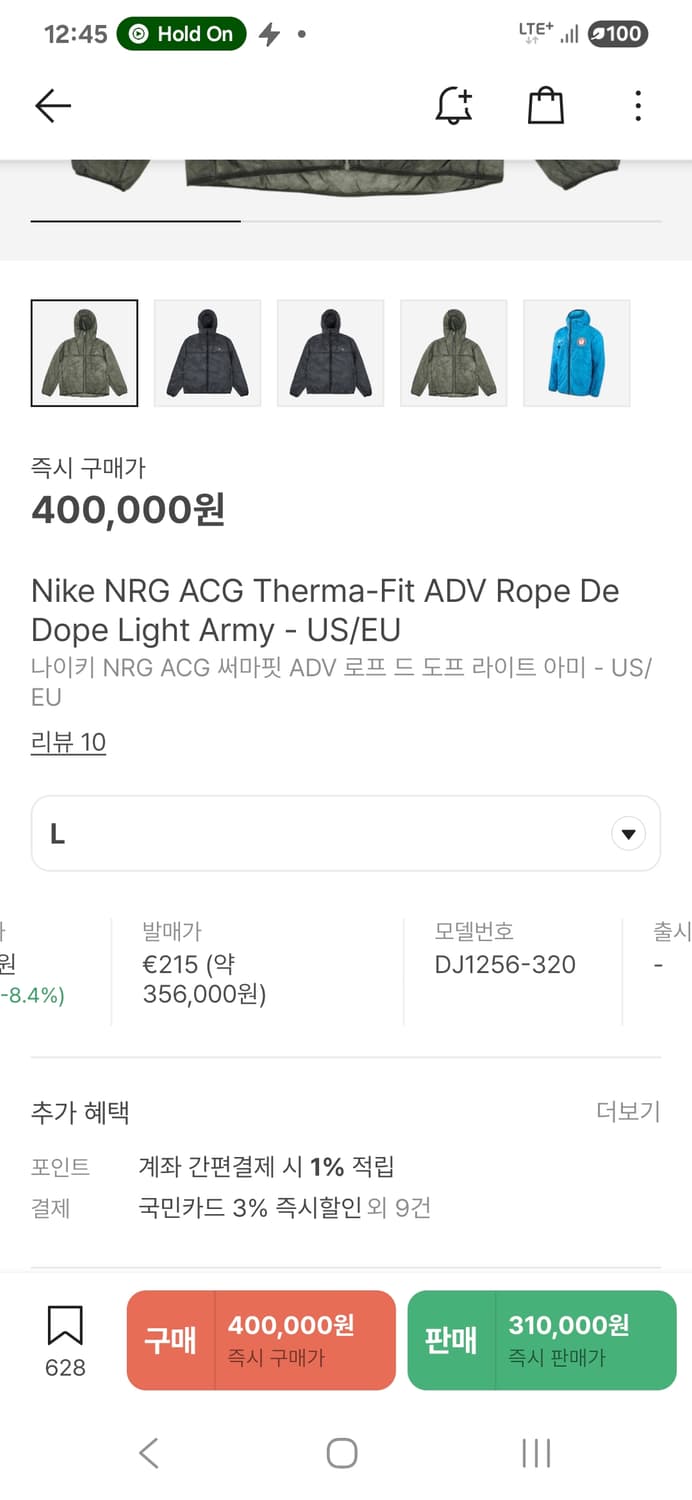
Task: Open the shopping bag icon
Action: point(545,106)
